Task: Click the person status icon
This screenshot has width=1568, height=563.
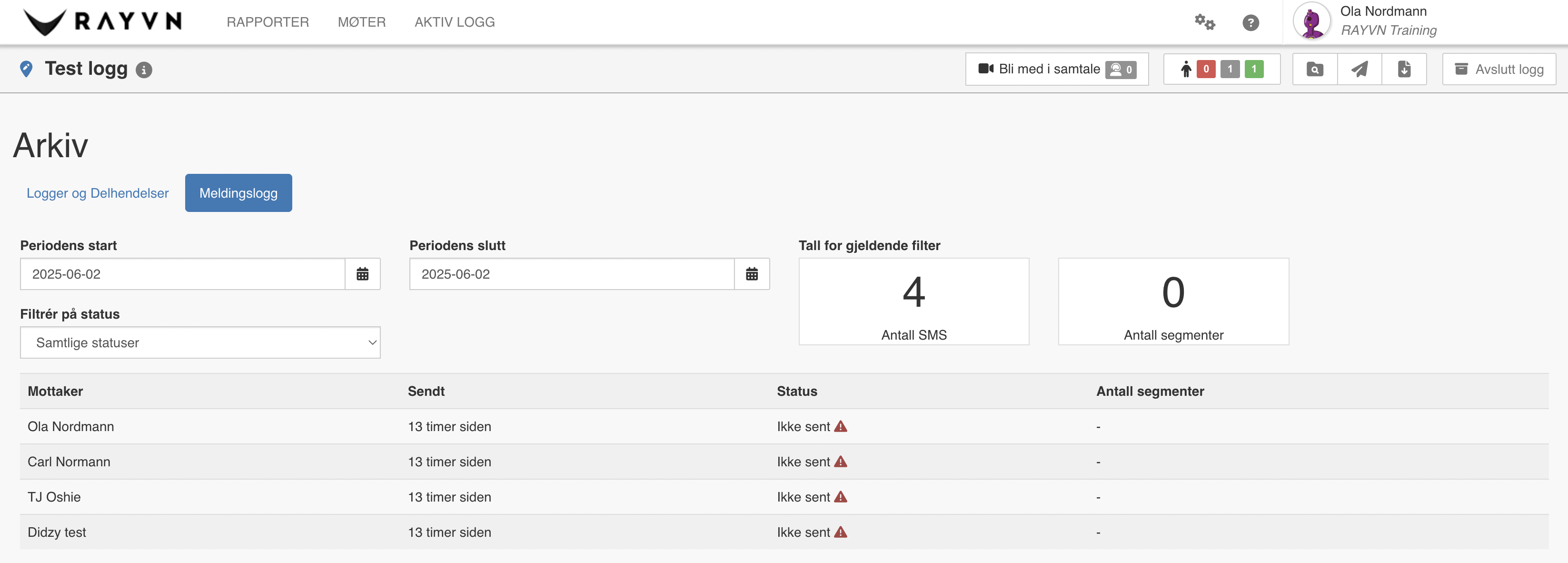Action: click(1186, 70)
